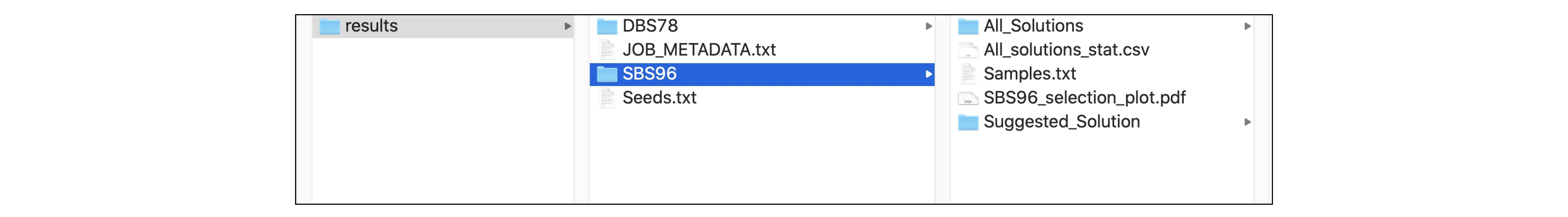Click the Samples.txt file icon

click(967, 74)
